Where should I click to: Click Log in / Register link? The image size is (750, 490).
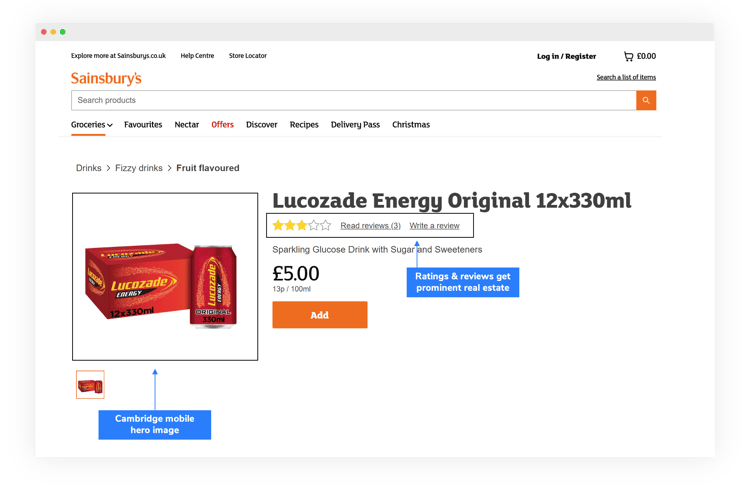[x=566, y=56]
